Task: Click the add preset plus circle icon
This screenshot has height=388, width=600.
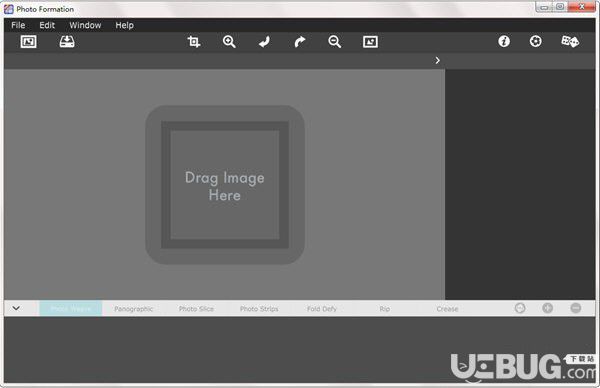Action: tap(548, 308)
